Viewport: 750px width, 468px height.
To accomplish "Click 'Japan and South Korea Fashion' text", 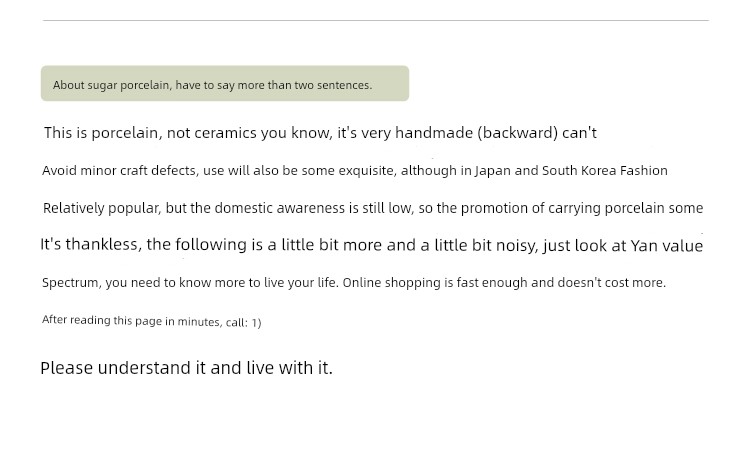I will 571,171.
